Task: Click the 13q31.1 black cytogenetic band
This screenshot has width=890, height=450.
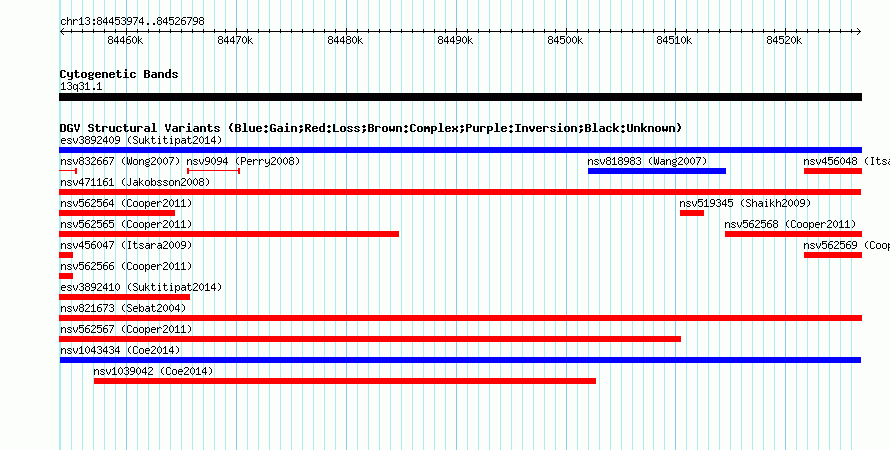Action: pos(460,97)
